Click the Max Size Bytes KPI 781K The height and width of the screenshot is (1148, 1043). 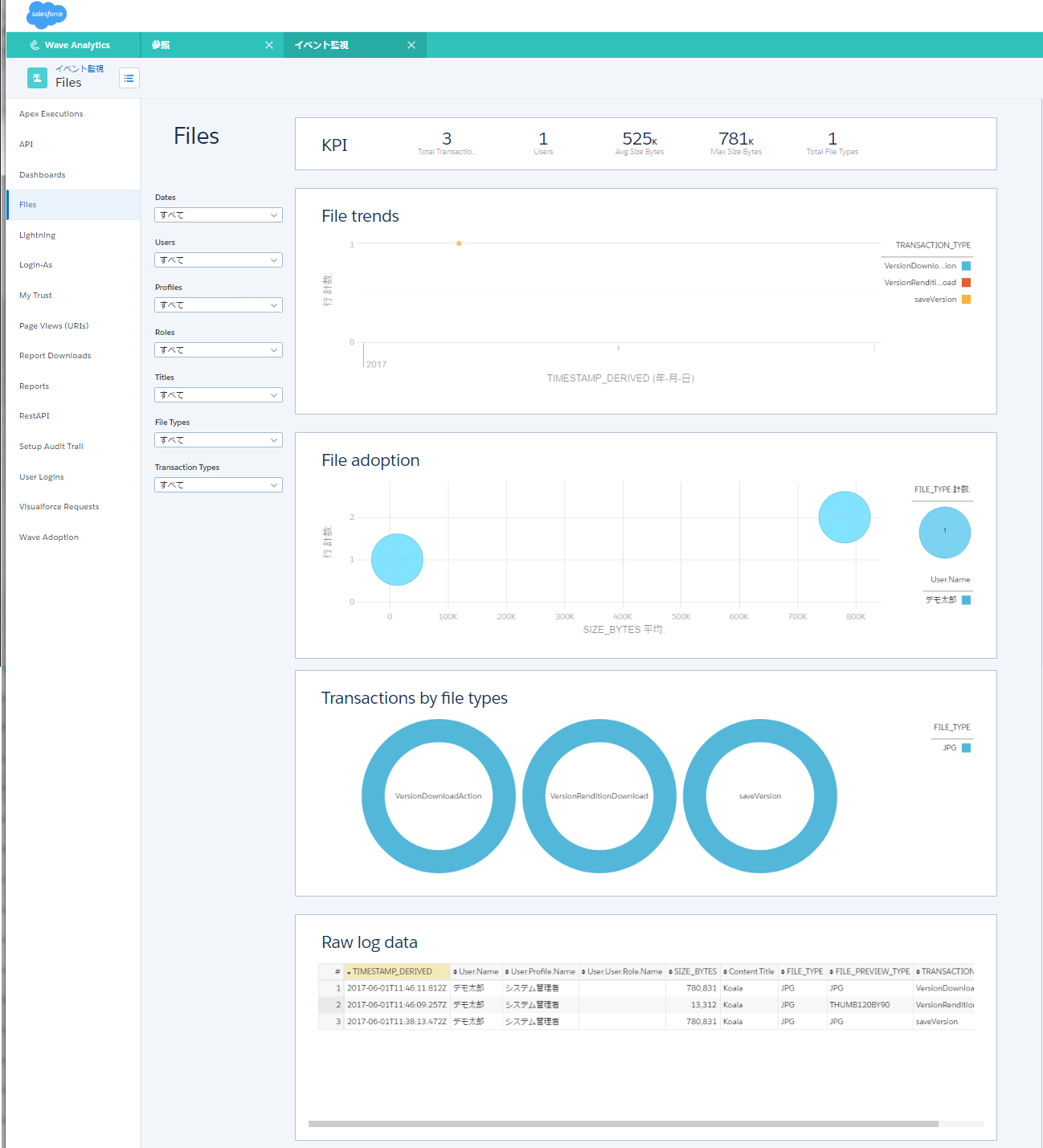[x=736, y=139]
